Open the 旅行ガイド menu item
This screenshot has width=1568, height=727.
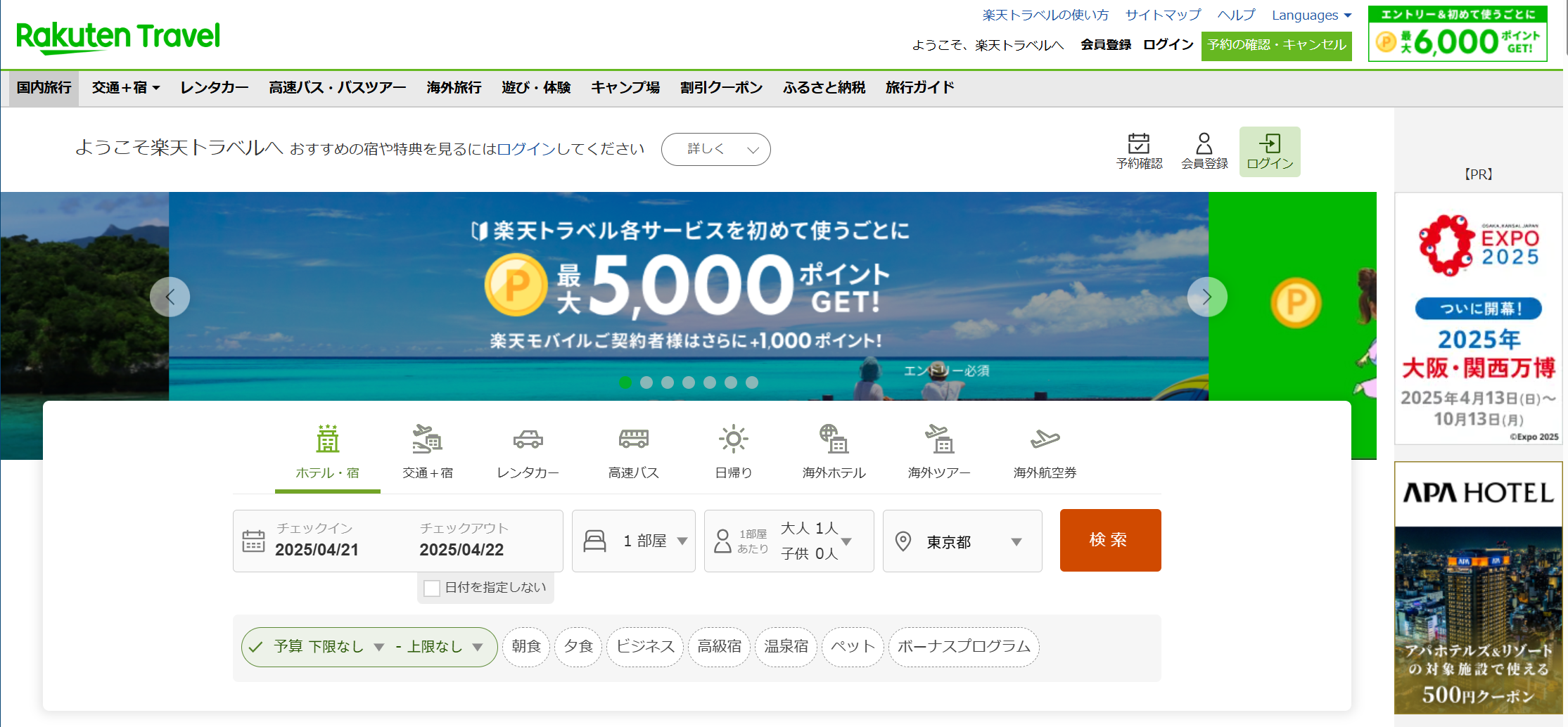(919, 88)
